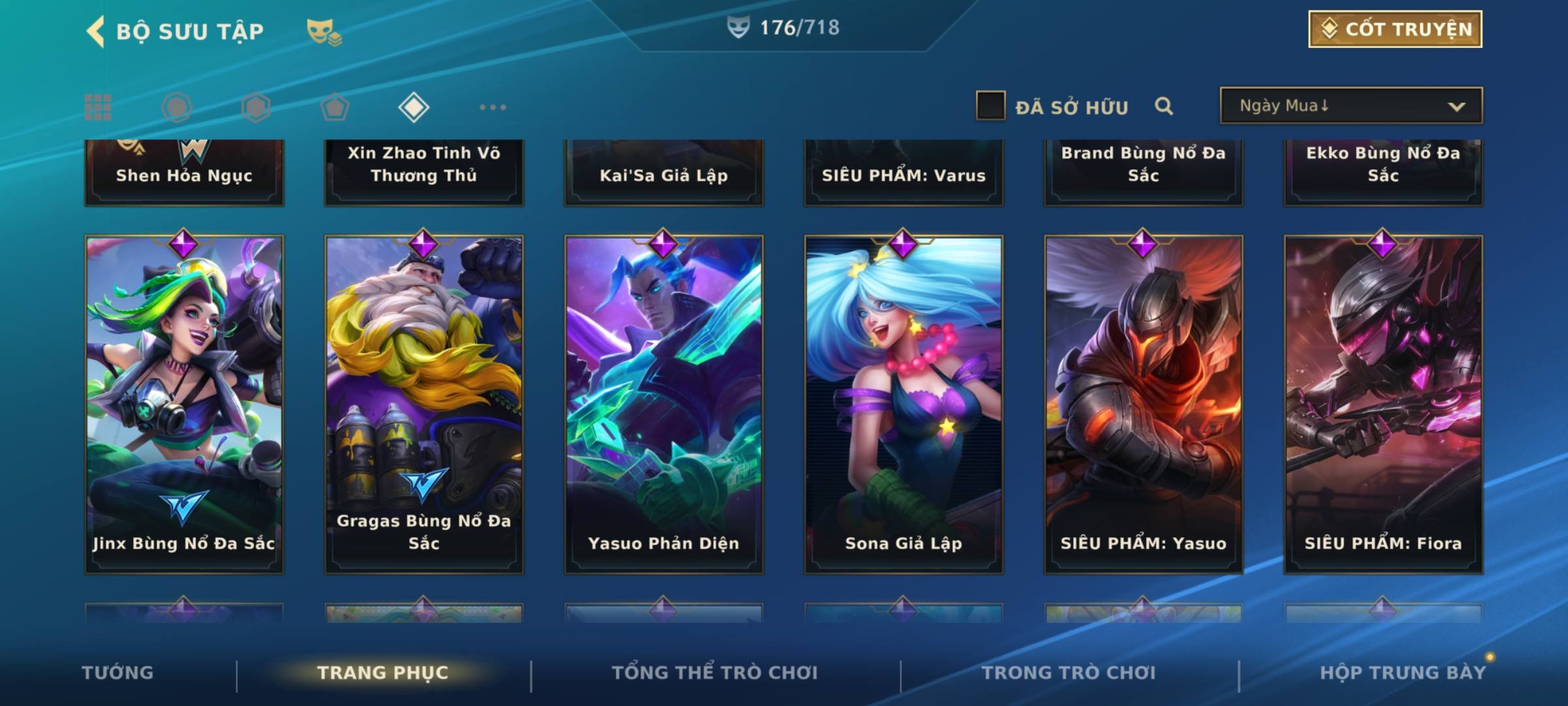The image size is (1568, 706).
Task: Open the Hộp Trưng Bày tab
Action: [1403, 673]
